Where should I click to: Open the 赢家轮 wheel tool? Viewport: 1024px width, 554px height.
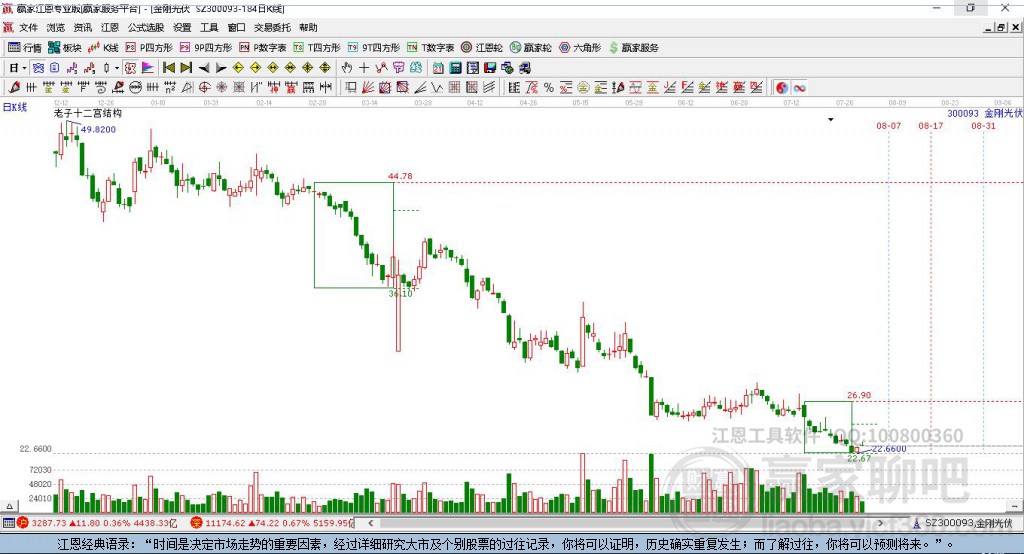(530, 48)
